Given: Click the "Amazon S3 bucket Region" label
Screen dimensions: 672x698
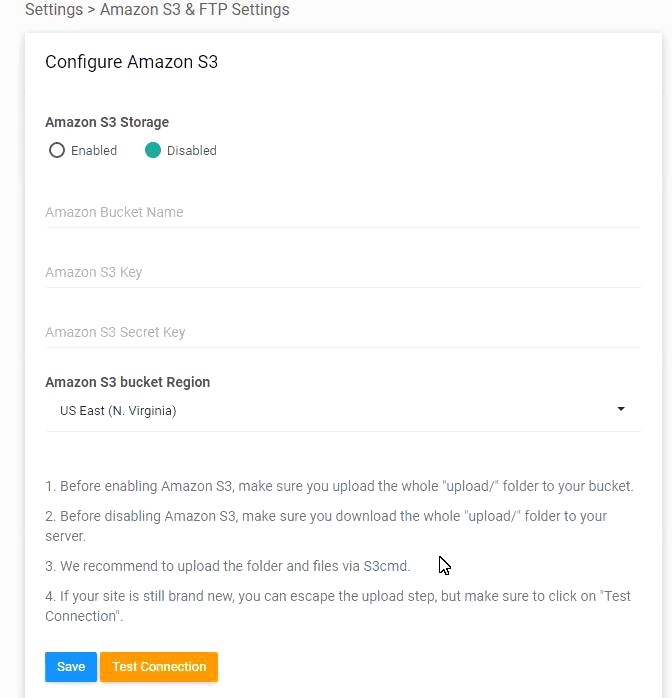Looking at the screenshot, I should (127, 382).
